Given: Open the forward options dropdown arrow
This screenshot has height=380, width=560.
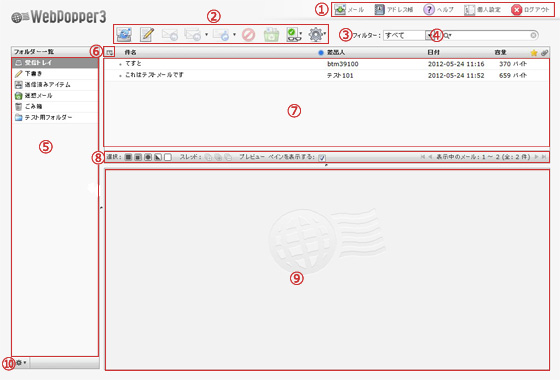Looking at the screenshot, I should (x=234, y=35).
